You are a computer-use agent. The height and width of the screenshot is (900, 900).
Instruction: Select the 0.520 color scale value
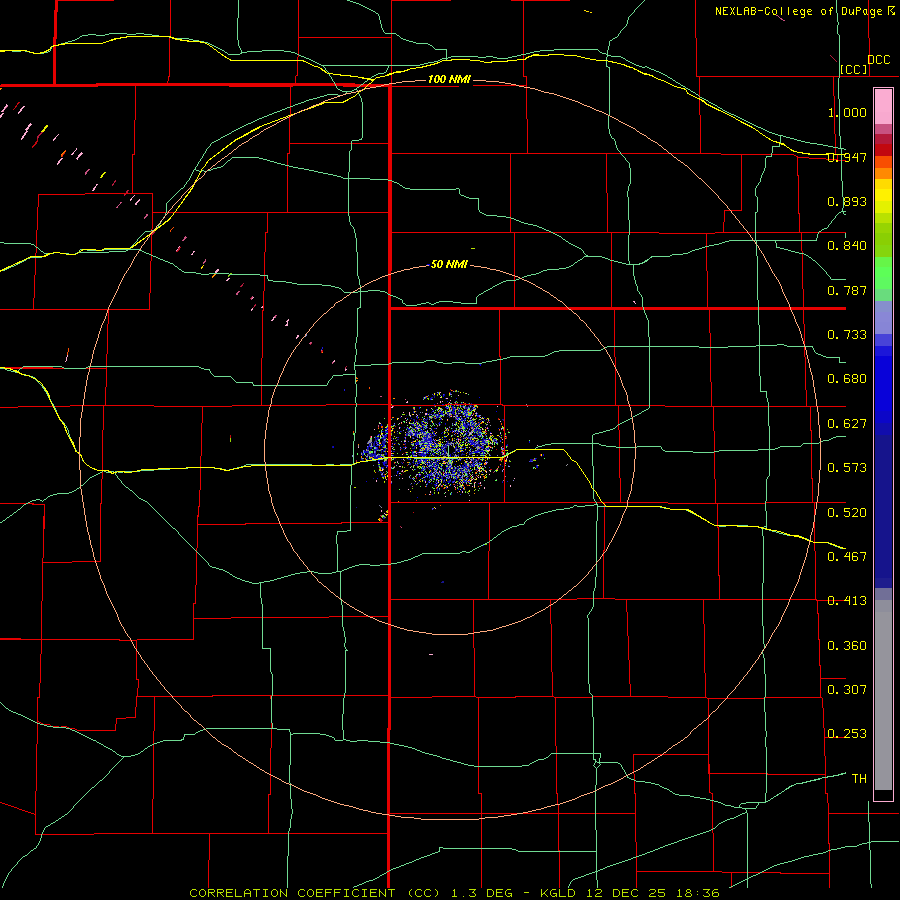click(847, 513)
